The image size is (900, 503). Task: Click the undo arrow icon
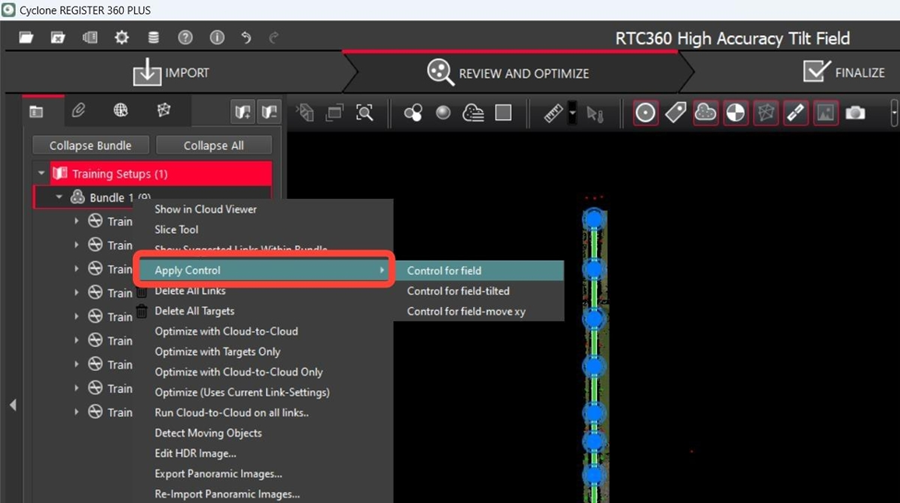pyautogui.click(x=246, y=38)
